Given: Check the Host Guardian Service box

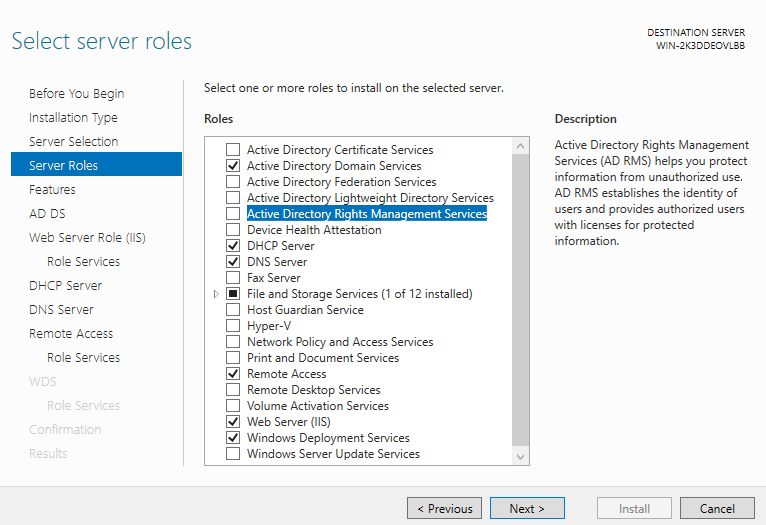Looking at the screenshot, I should pyautogui.click(x=233, y=310).
